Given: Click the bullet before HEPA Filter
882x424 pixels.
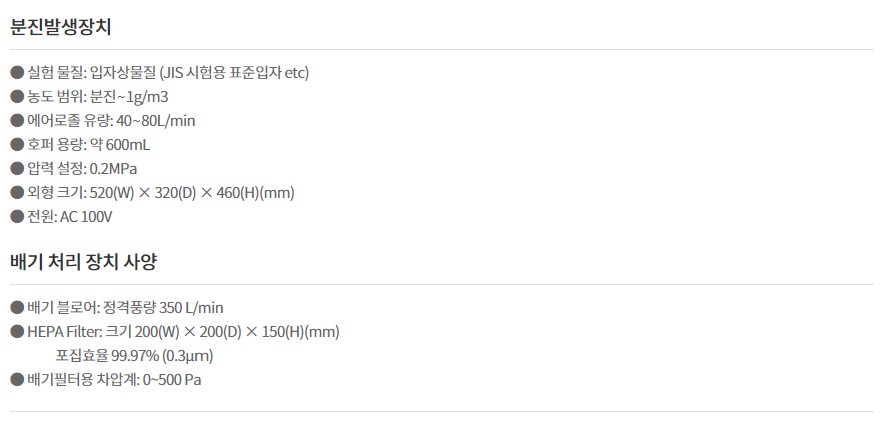Looking at the screenshot, I should click(16, 331).
